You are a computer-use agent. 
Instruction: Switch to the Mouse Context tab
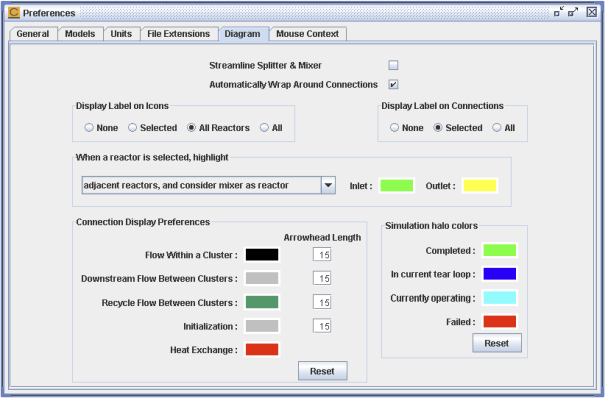(x=308, y=34)
